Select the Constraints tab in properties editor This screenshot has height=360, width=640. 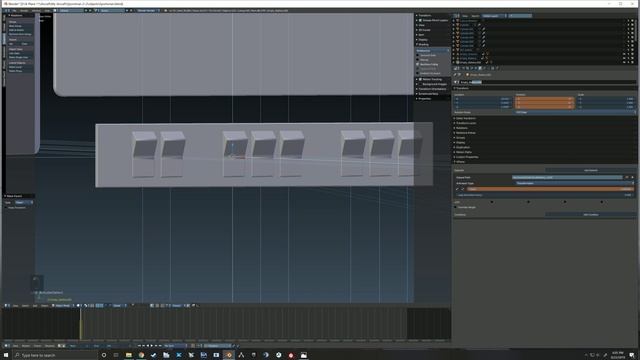(x=484, y=68)
